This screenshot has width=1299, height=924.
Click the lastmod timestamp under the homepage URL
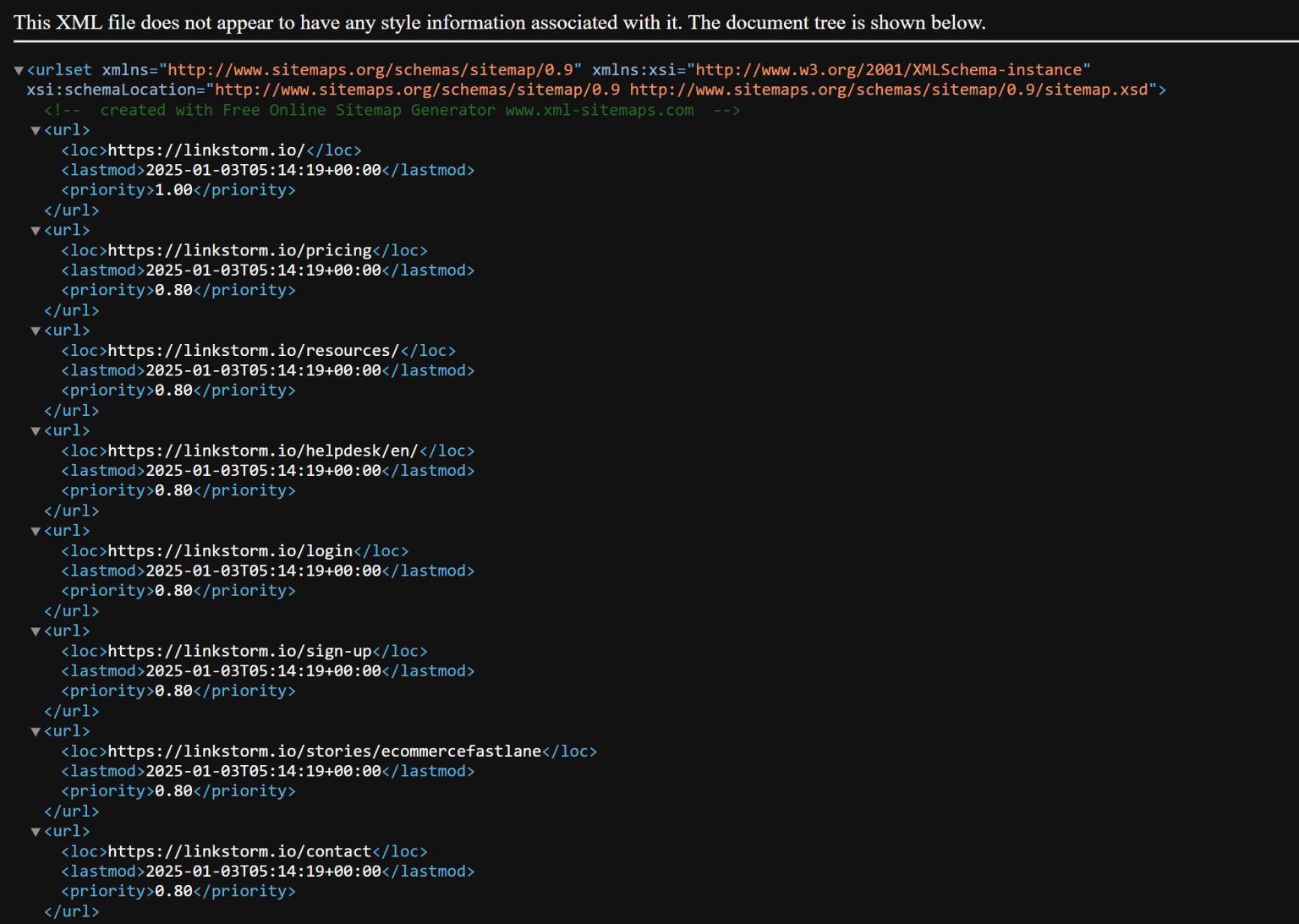(x=264, y=170)
